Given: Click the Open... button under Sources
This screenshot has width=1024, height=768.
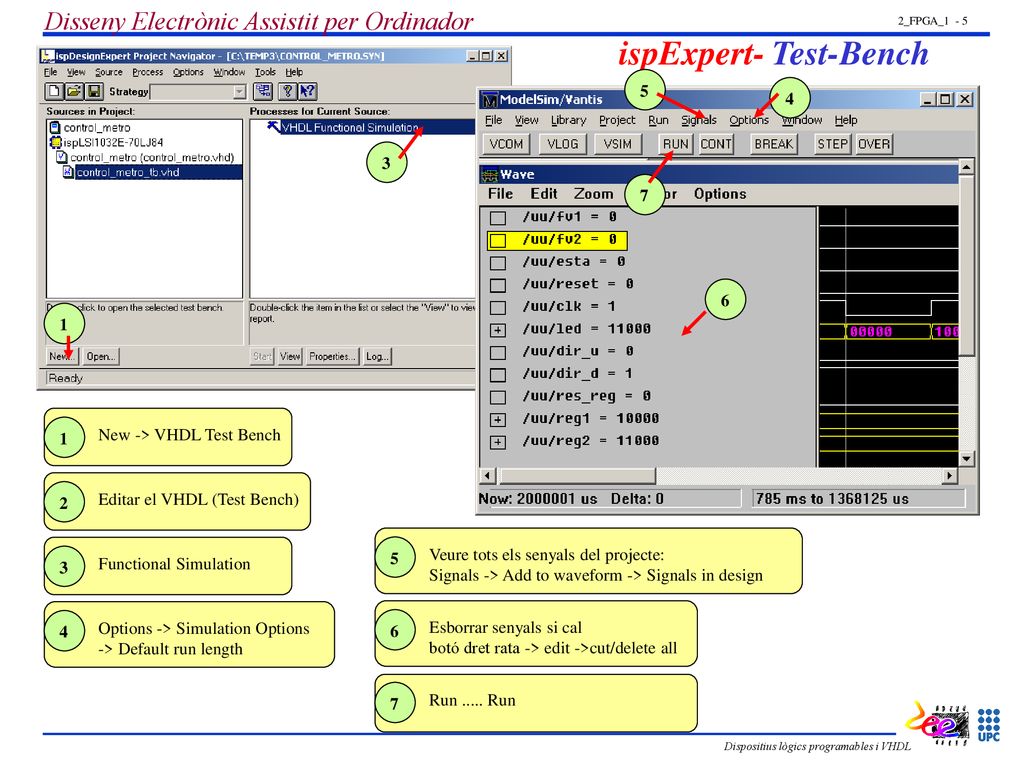Looking at the screenshot, I should pos(101,357).
